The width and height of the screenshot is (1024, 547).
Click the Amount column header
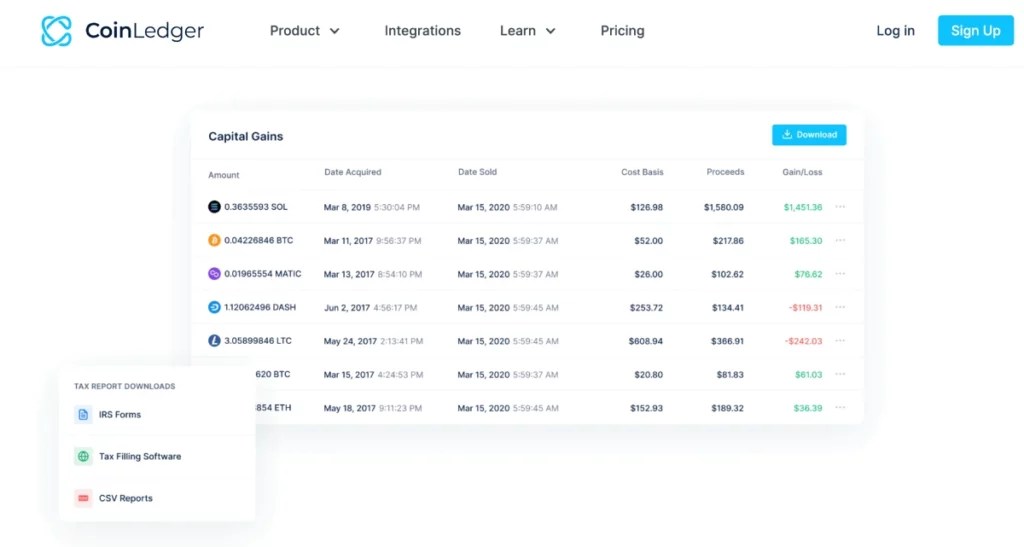223,175
